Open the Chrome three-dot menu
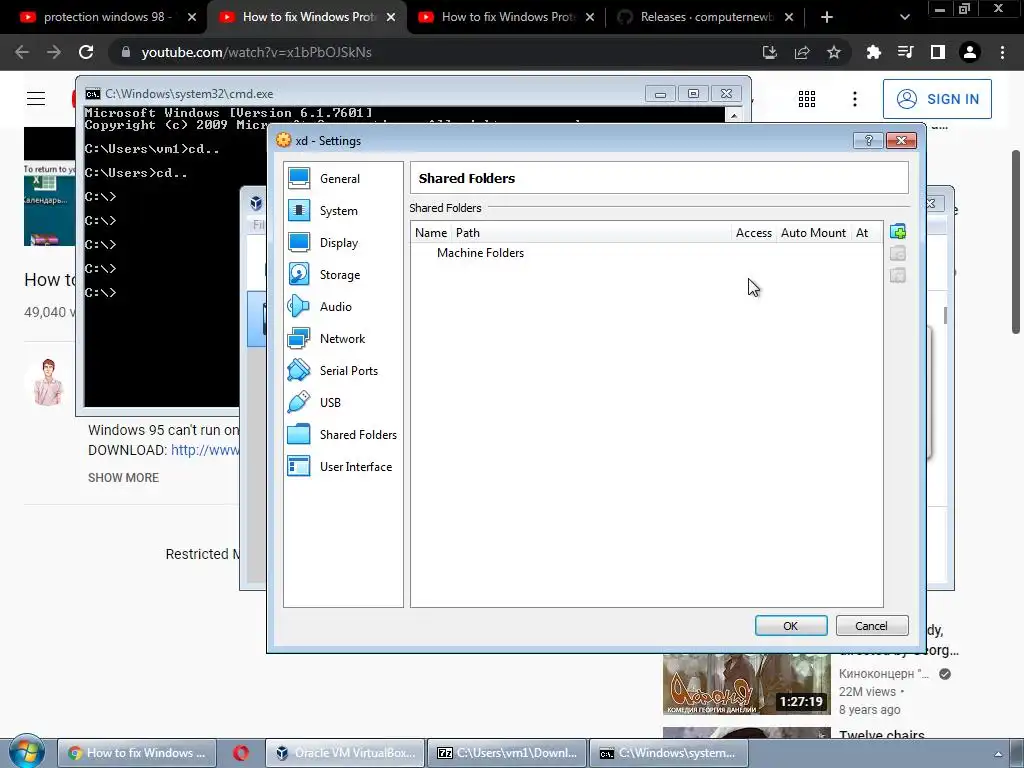 pos(1002,52)
